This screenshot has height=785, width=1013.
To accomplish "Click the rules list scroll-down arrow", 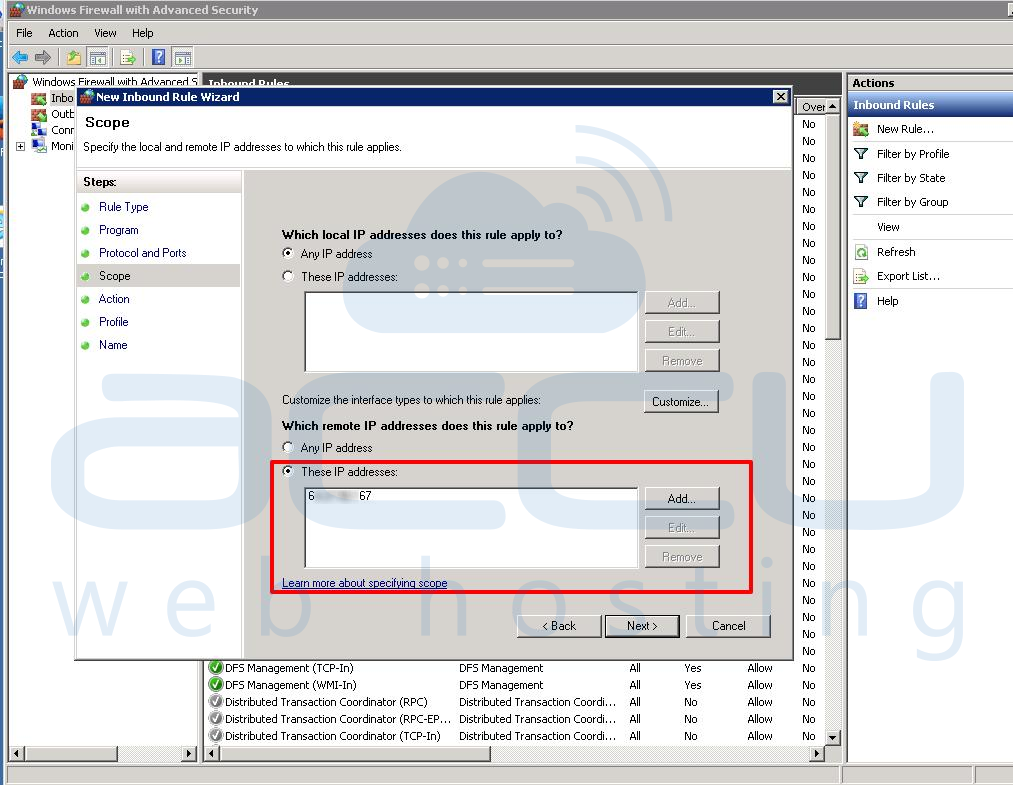I will click(x=833, y=737).
